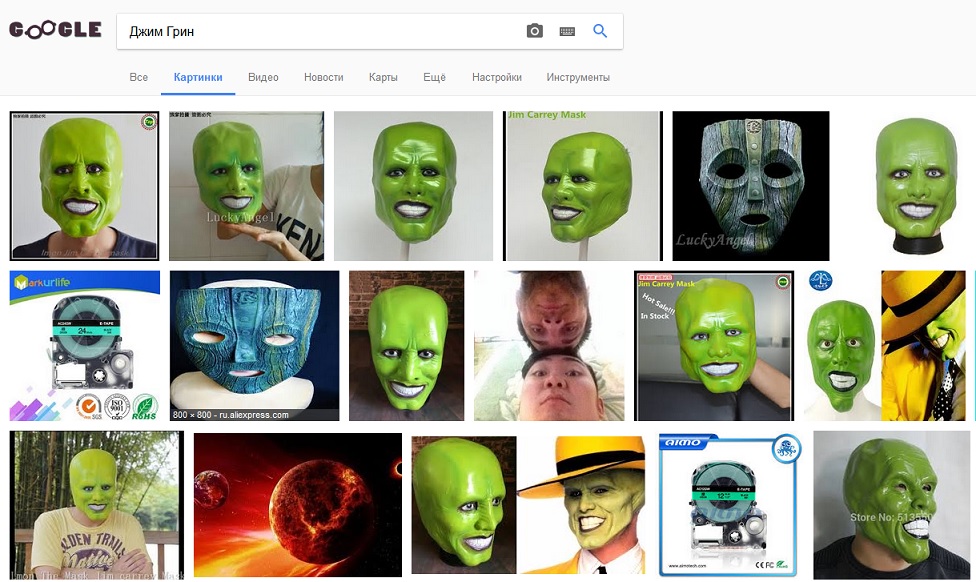The image size is (976, 582).
Task: Open Markurlife label tape cartridge thumbnail
Action: [85, 345]
